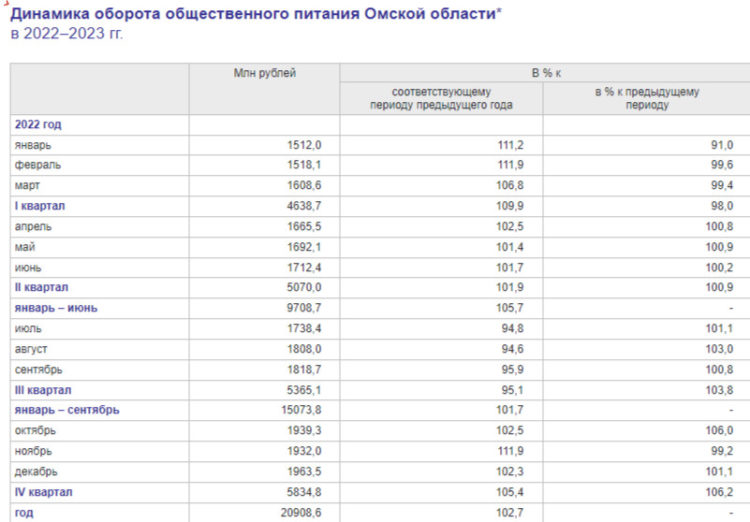Screen dimensions: 750x522
Task: Click the value 95,9 in сентябрь row
Action: coord(512,370)
